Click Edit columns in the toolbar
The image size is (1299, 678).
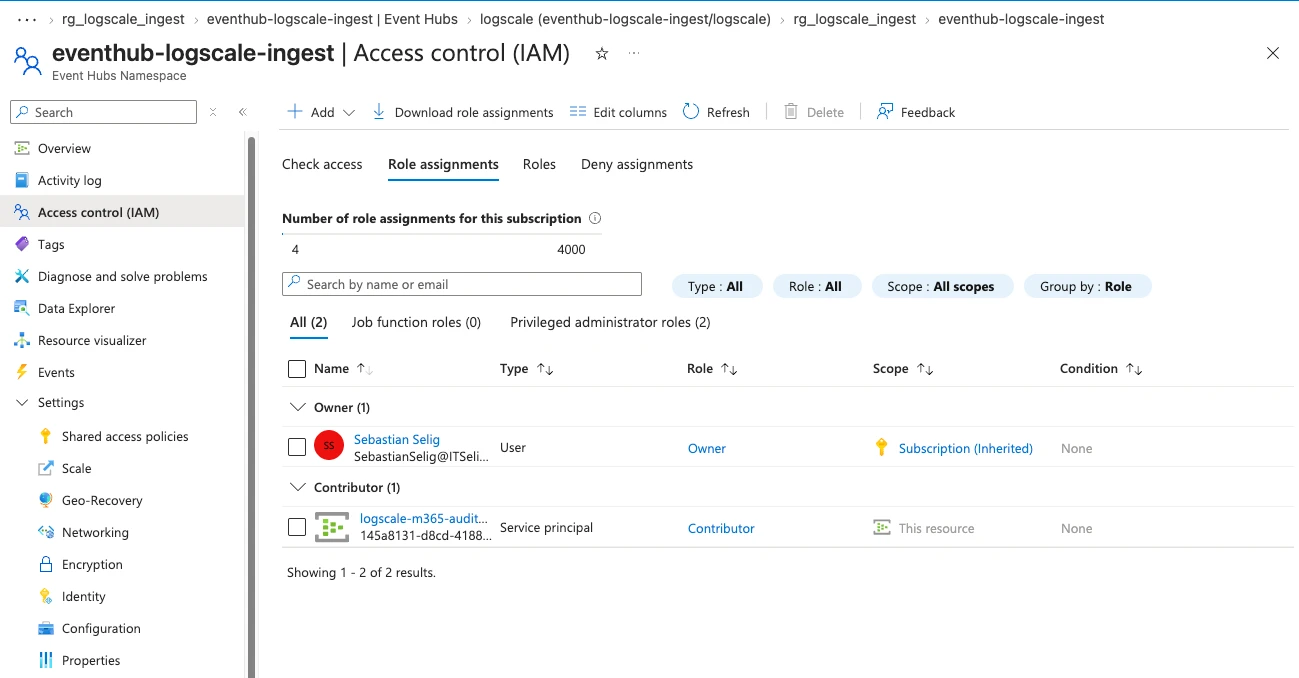(618, 112)
